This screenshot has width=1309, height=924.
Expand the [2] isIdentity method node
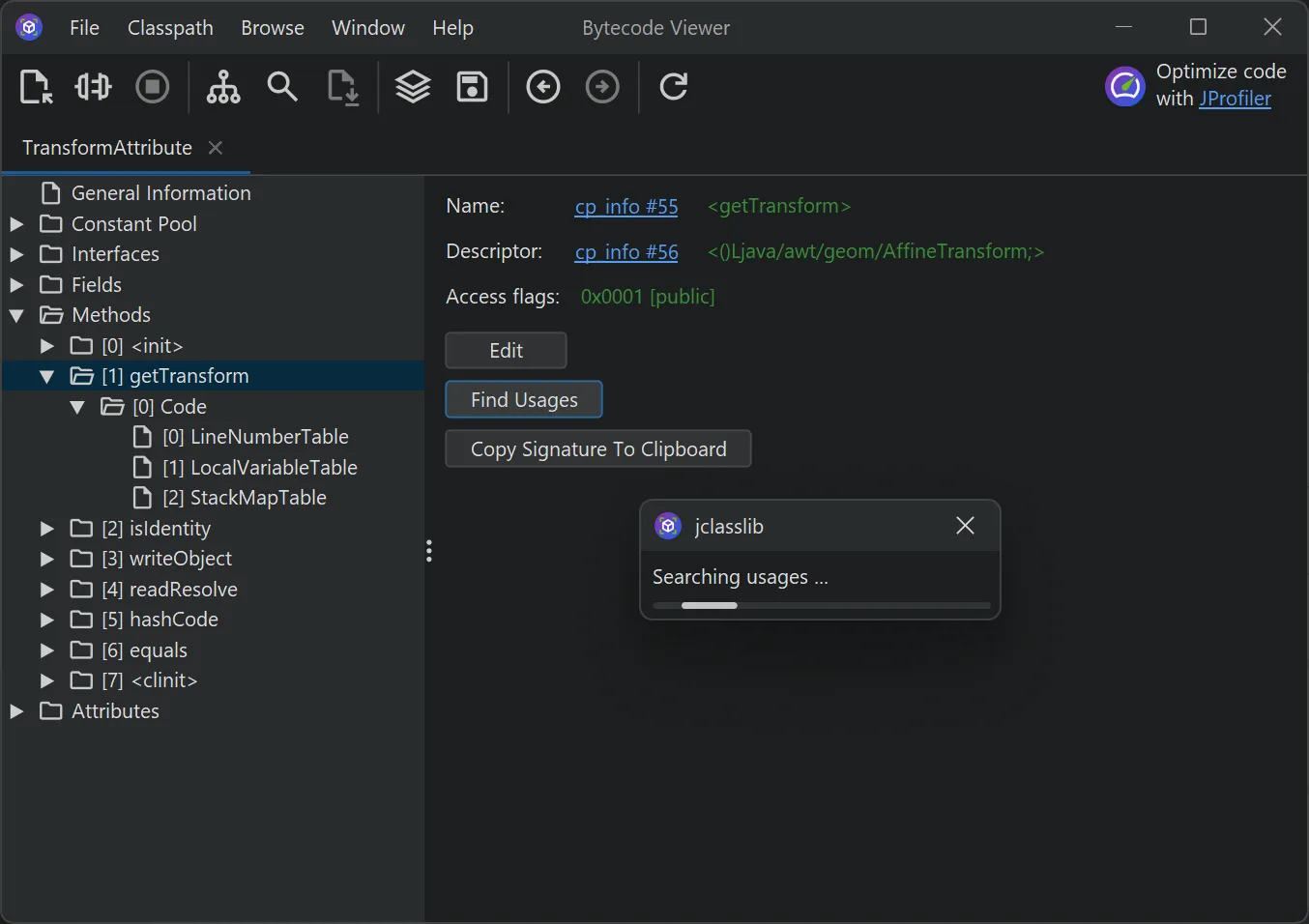pos(46,529)
